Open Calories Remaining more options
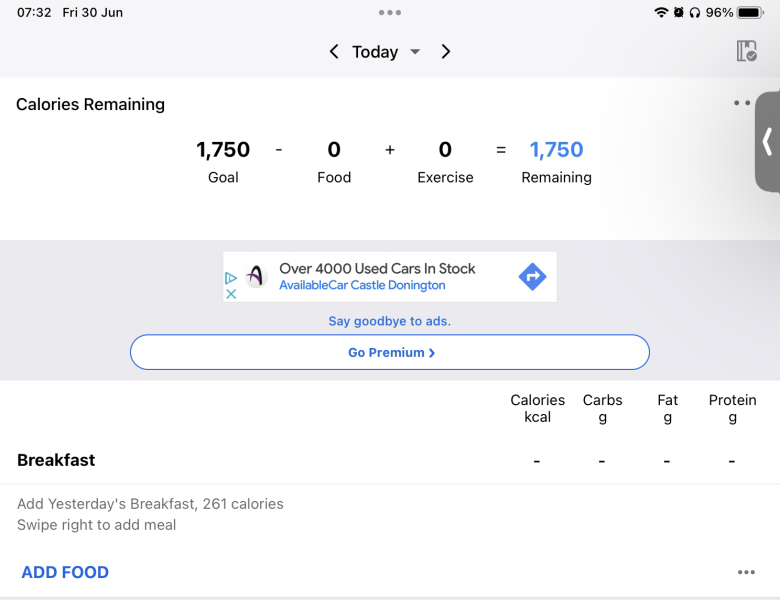780x600 pixels. click(x=741, y=103)
